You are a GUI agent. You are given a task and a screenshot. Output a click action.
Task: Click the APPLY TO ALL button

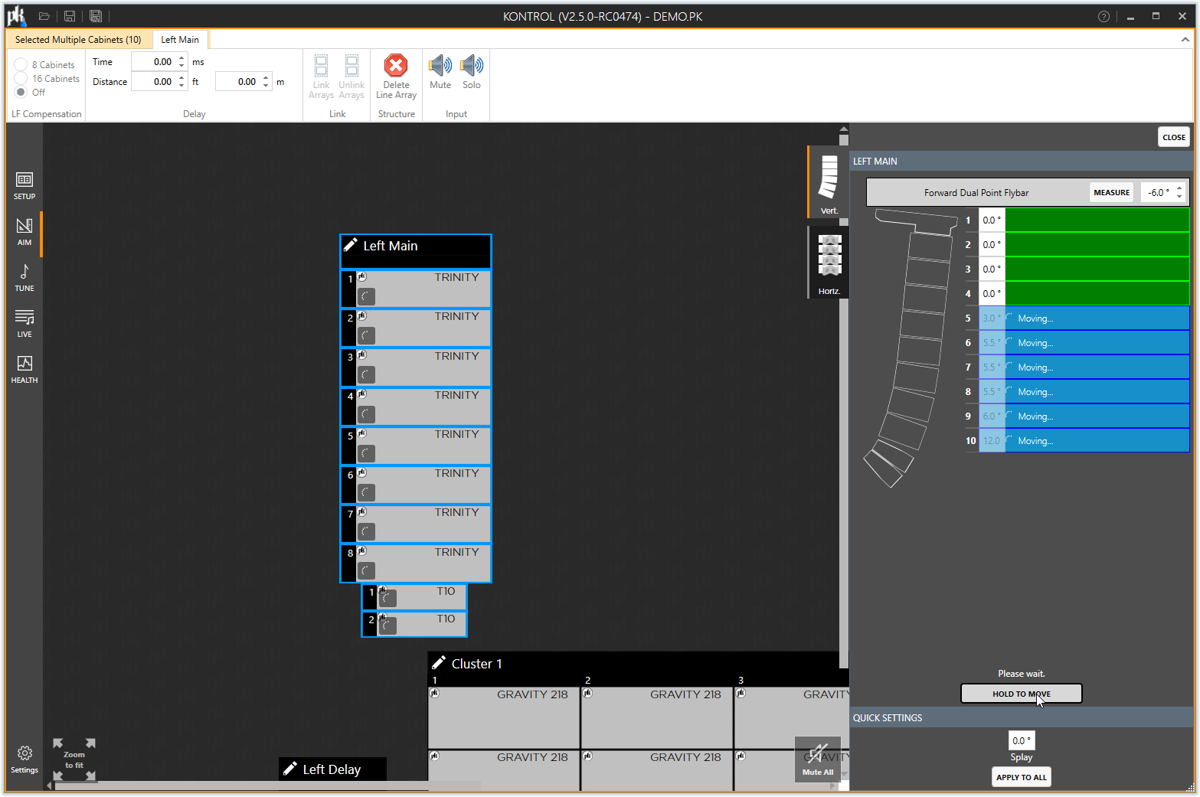click(1021, 777)
